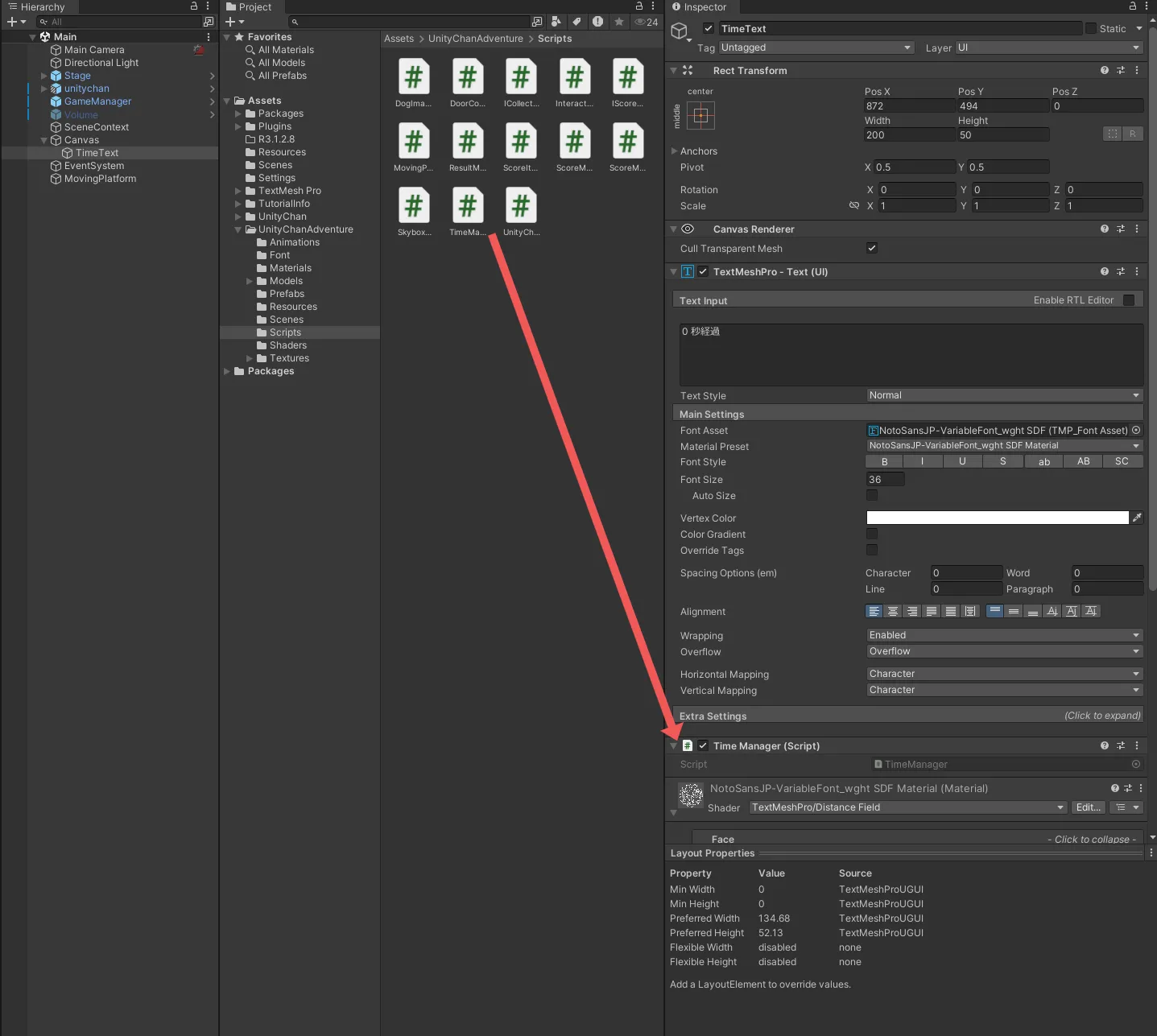Click the Bold font style button

[884, 461]
